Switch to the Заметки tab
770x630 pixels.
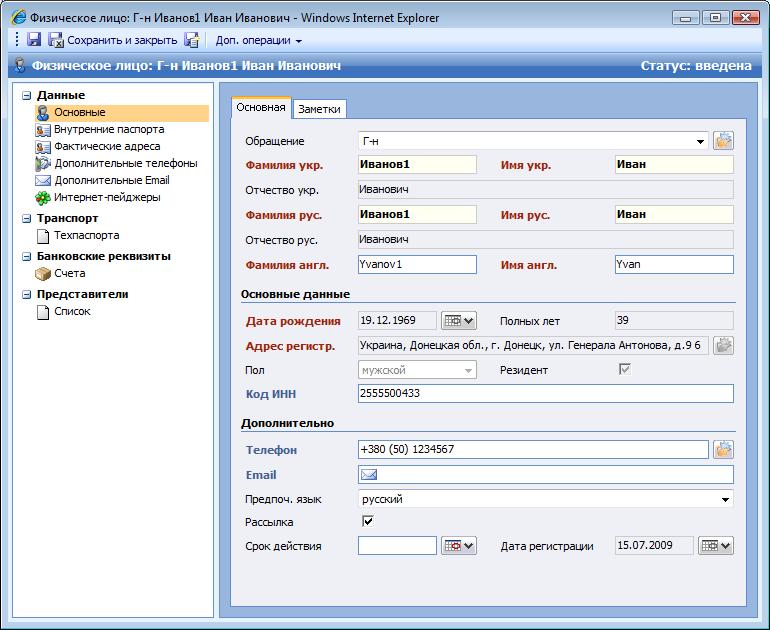(319, 109)
